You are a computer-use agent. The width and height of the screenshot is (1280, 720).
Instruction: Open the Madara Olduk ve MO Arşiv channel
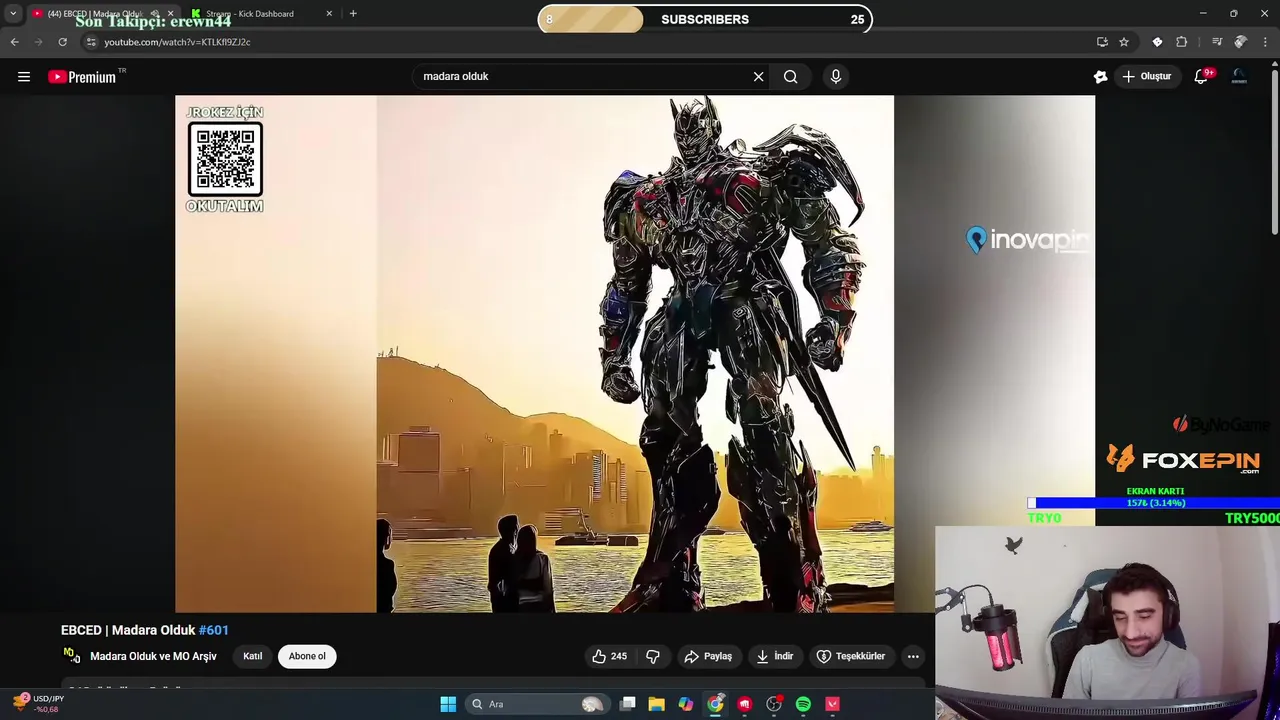(153, 656)
